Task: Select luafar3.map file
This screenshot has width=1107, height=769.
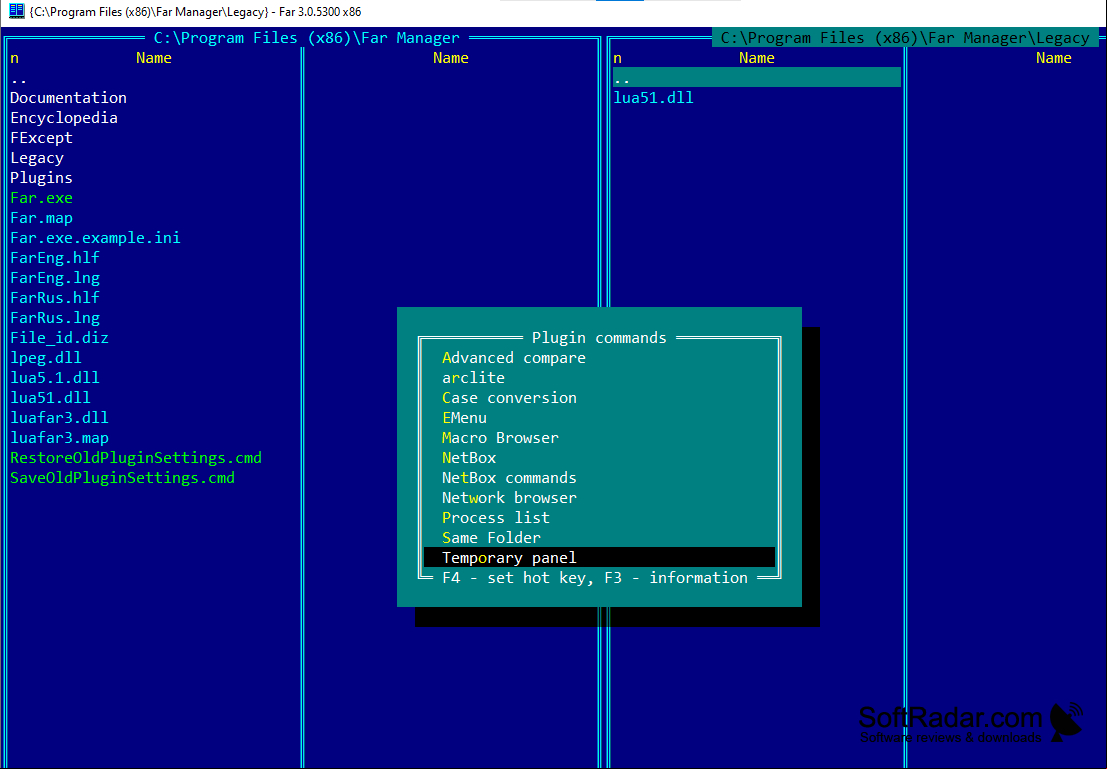Action: [59, 438]
